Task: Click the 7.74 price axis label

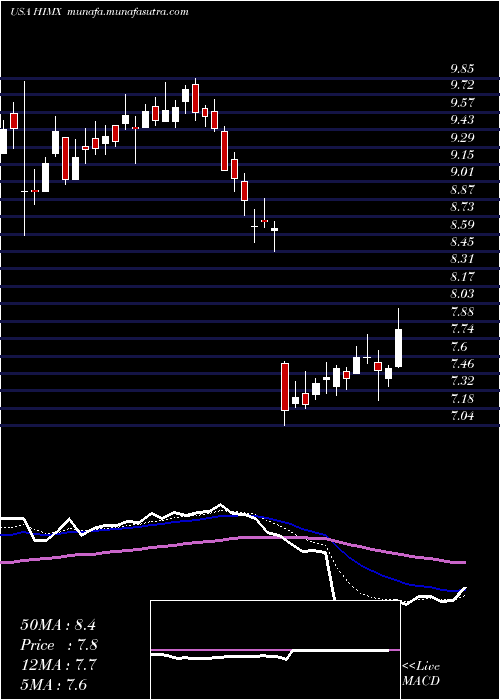Action: [x=462, y=329]
